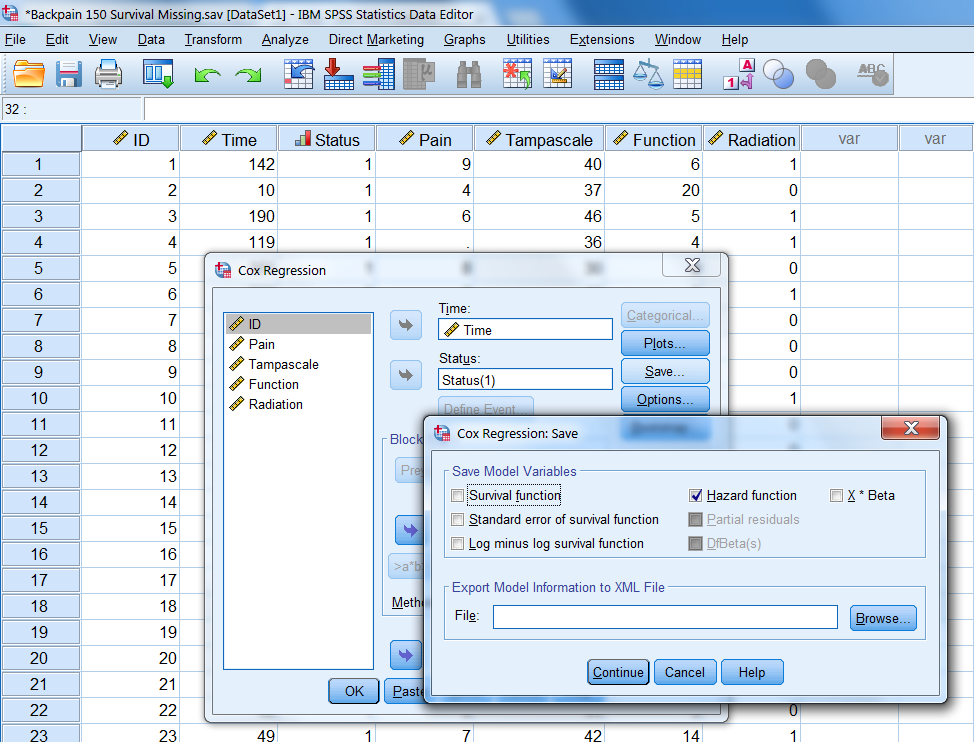
Task: Click the XML export File text field
Action: coord(664,618)
